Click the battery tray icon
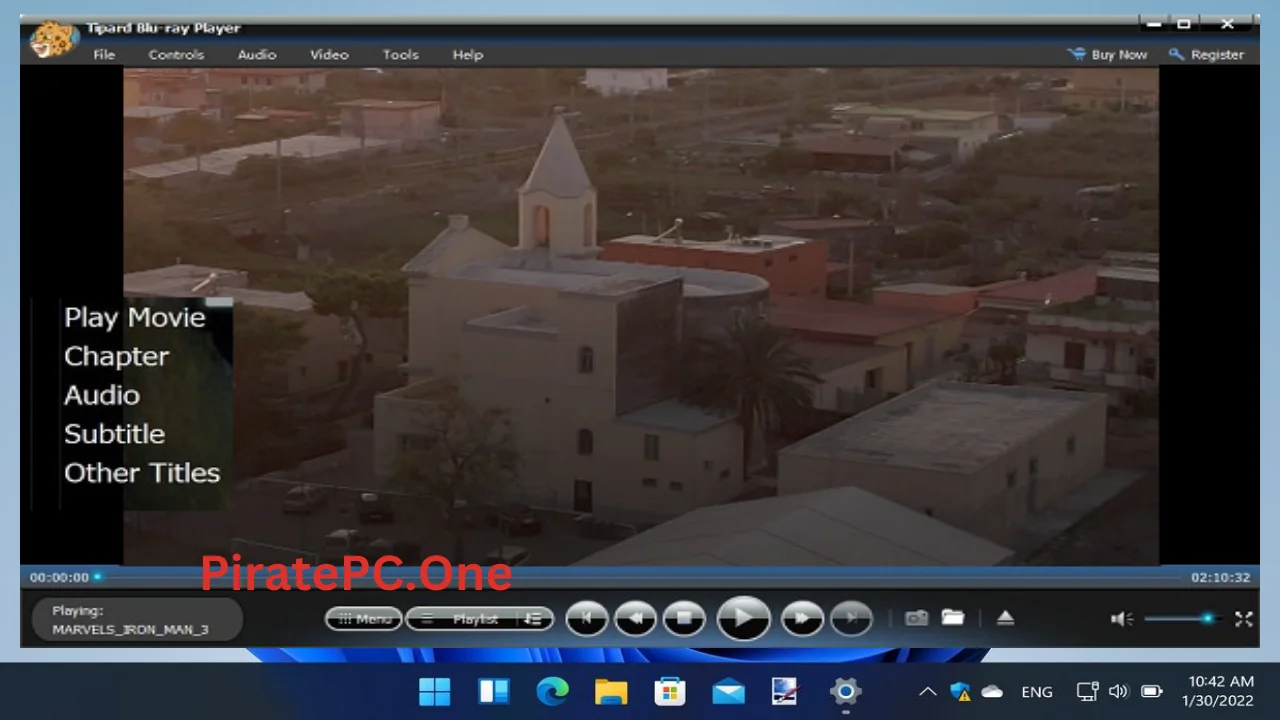 (x=1152, y=692)
